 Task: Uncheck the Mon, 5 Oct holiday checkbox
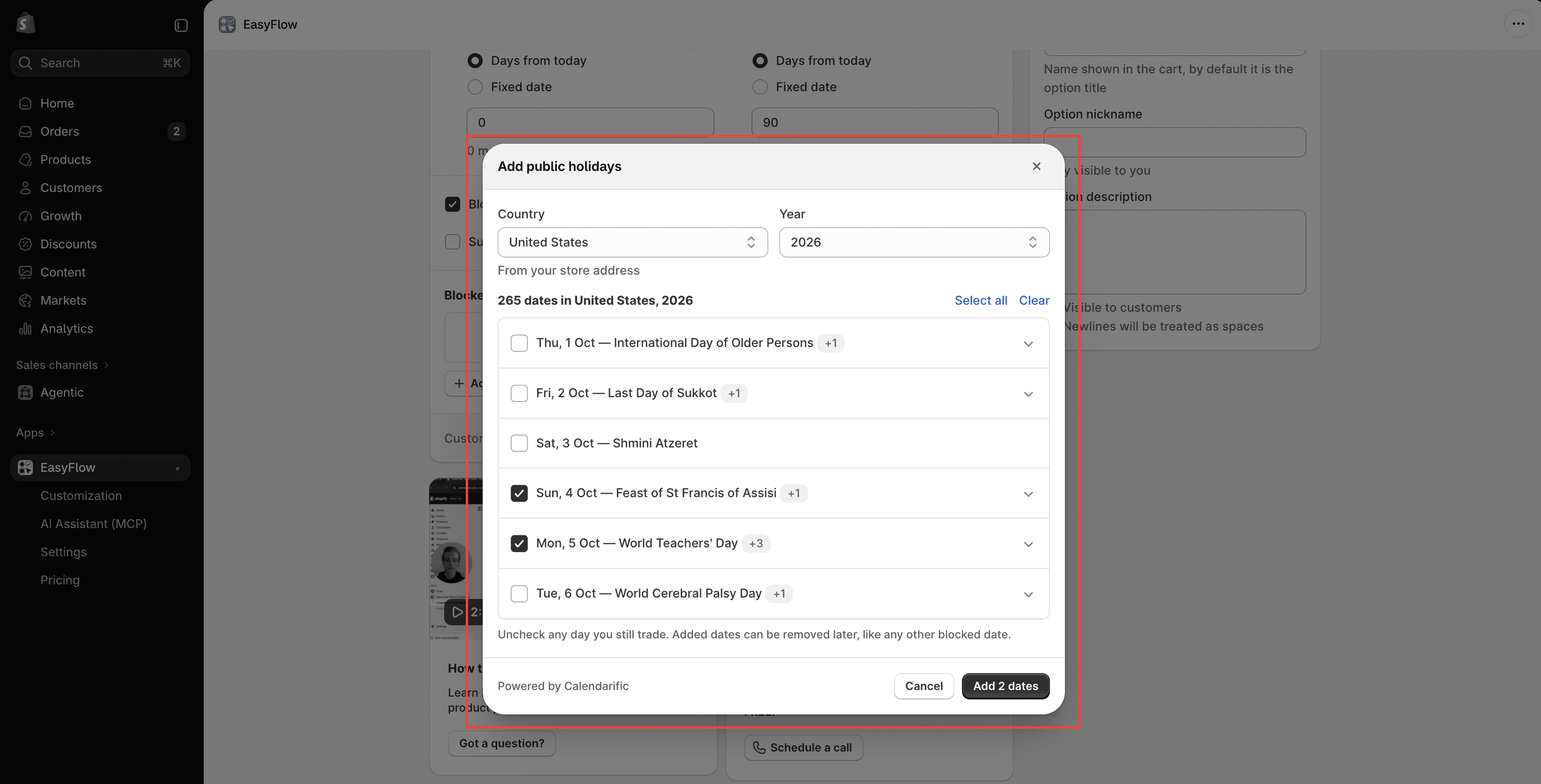pyautogui.click(x=519, y=543)
